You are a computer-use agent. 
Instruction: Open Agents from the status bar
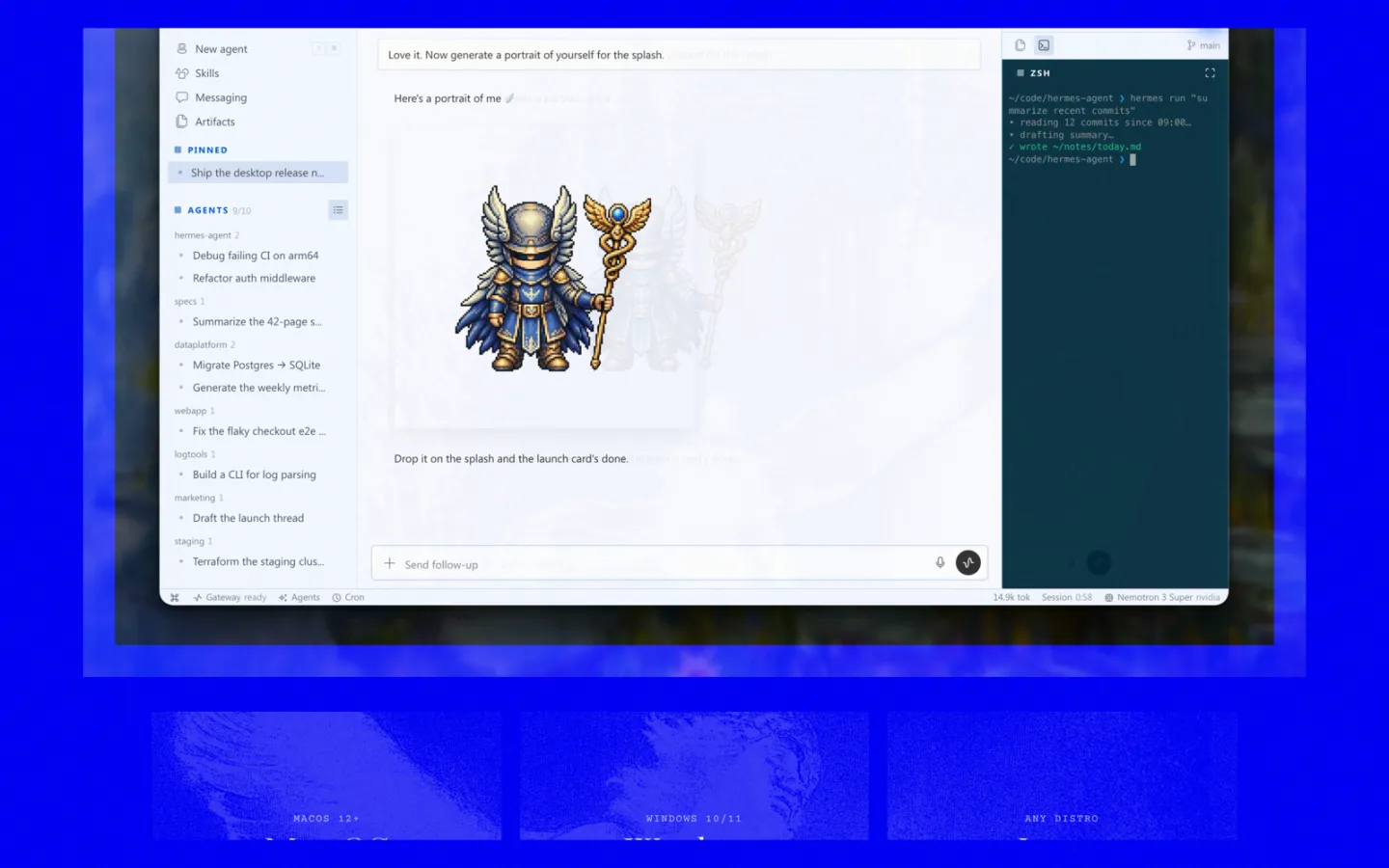pyautogui.click(x=306, y=597)
